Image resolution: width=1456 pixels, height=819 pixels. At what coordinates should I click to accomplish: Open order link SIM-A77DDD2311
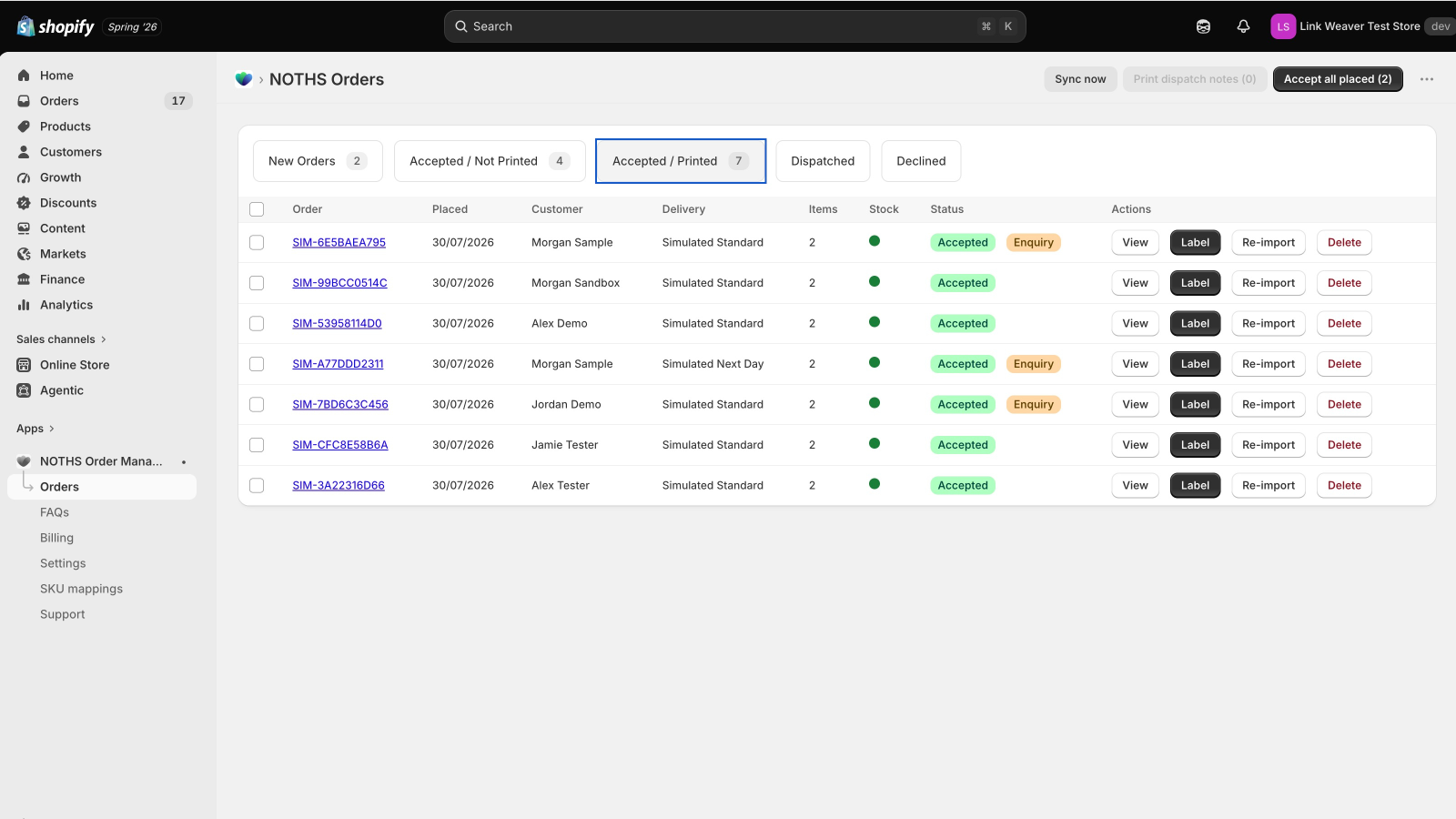tap(338, 364)
